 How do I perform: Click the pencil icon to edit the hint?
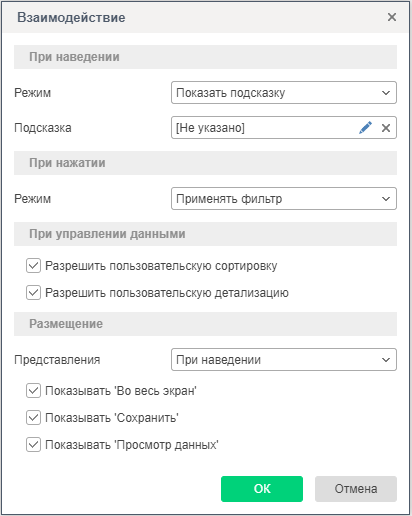[x=365, y=128]
